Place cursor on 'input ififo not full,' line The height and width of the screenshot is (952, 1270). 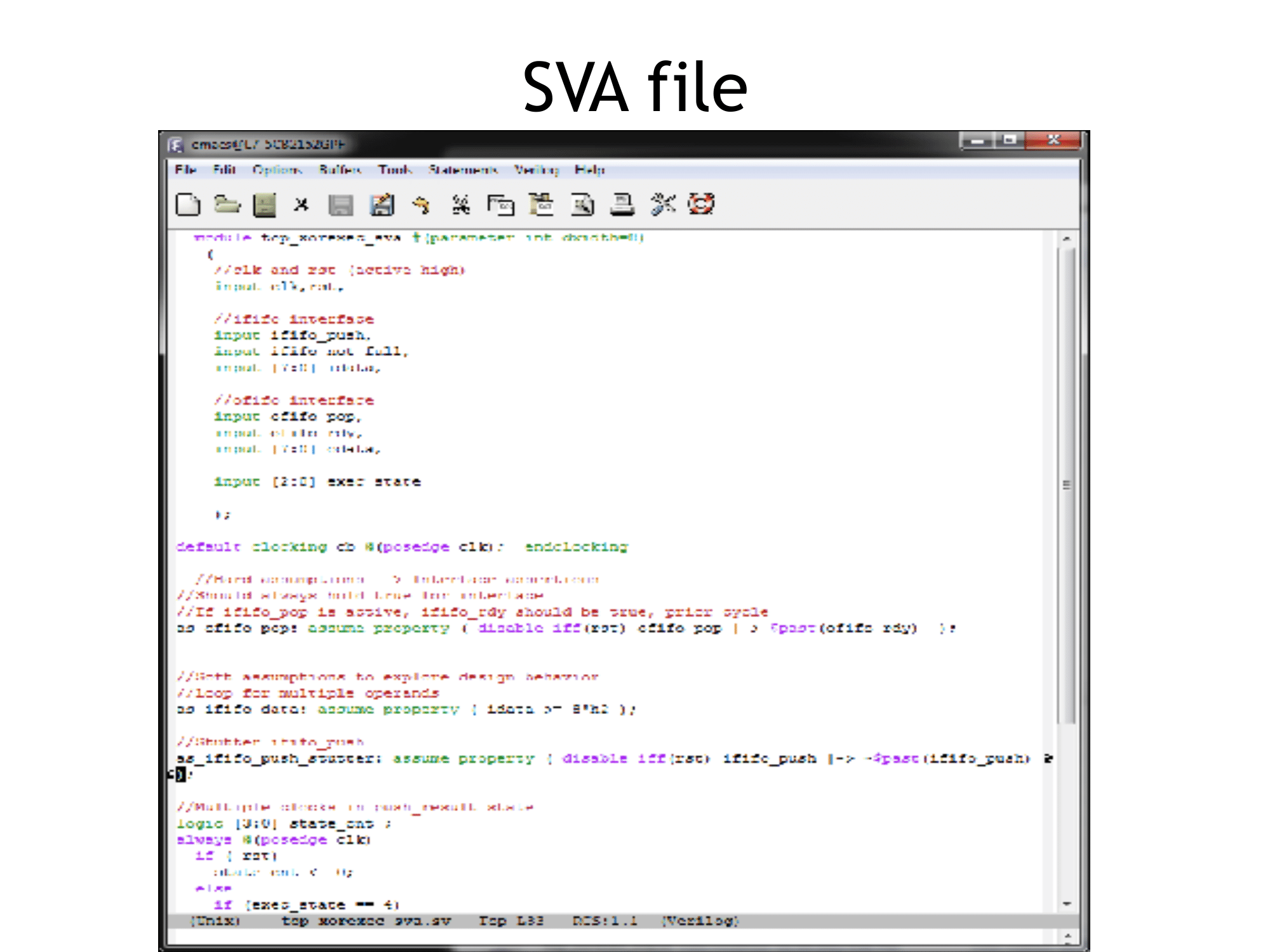pos(311,352)
